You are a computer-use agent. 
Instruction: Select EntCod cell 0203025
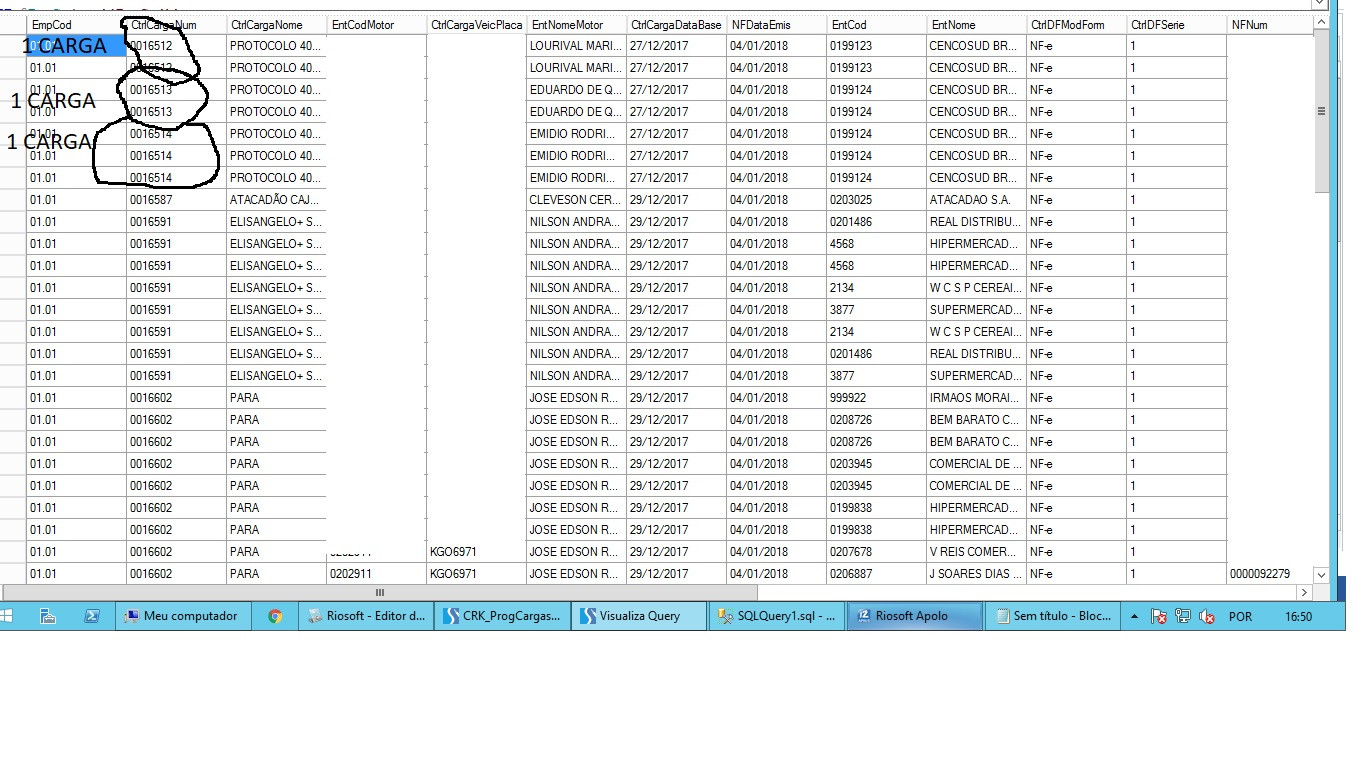point(876,200)
